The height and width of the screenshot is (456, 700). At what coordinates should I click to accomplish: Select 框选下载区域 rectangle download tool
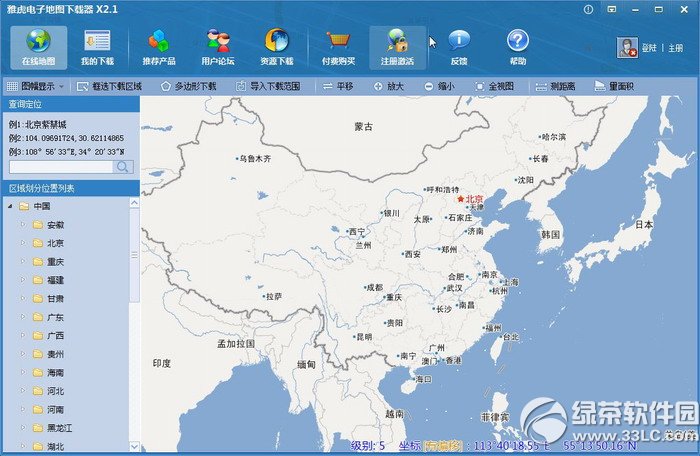point(109,86)
